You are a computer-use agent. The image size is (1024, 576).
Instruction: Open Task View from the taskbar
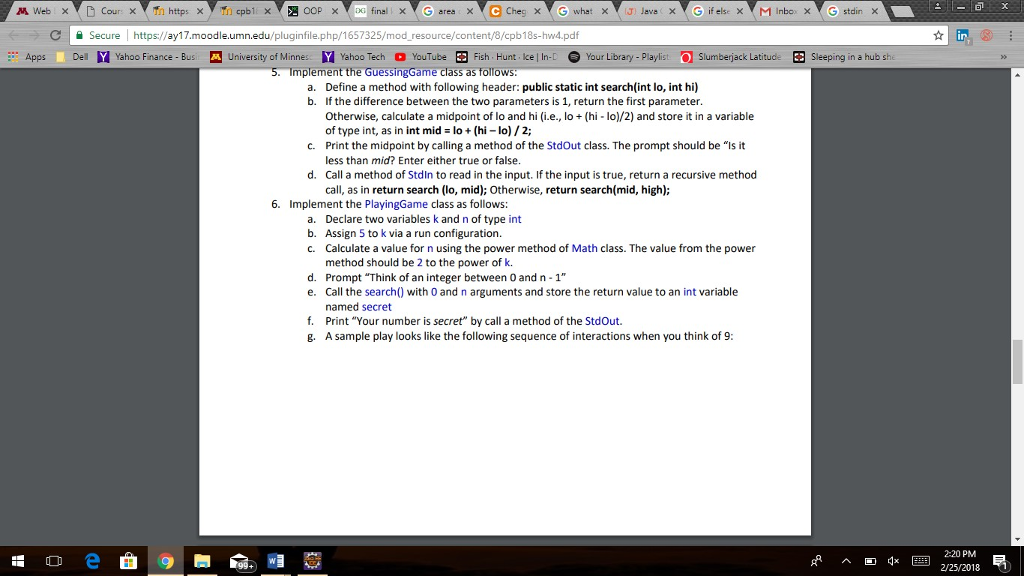53,560
